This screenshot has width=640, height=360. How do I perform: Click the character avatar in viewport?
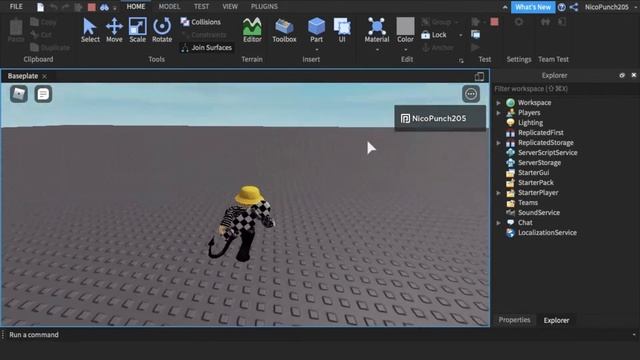(243, 224)
